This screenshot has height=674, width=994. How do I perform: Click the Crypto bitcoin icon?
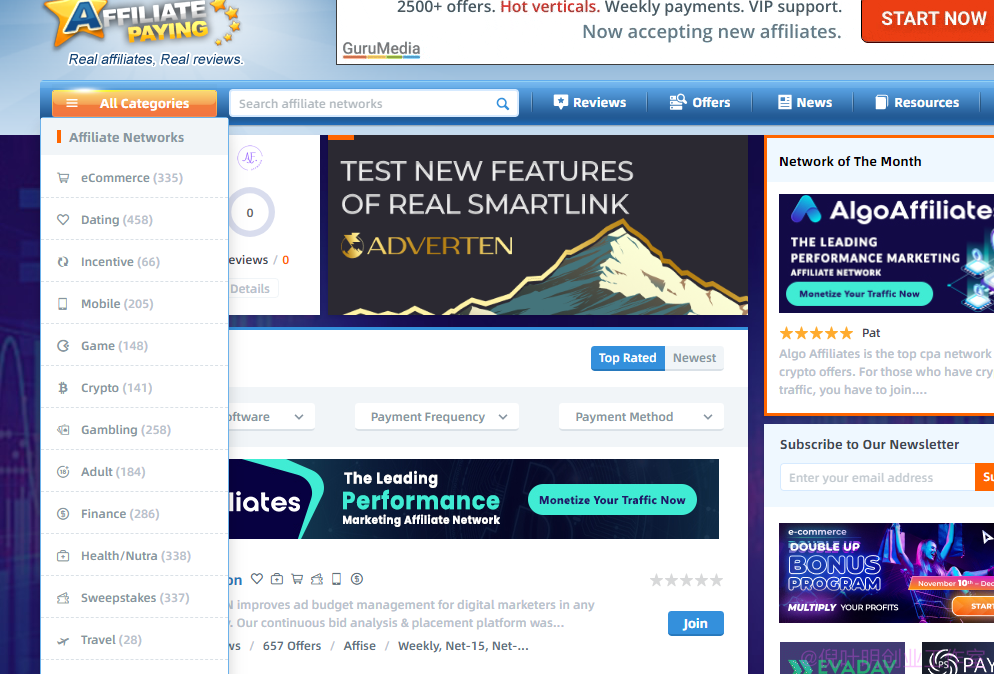[x=63, y=387]
